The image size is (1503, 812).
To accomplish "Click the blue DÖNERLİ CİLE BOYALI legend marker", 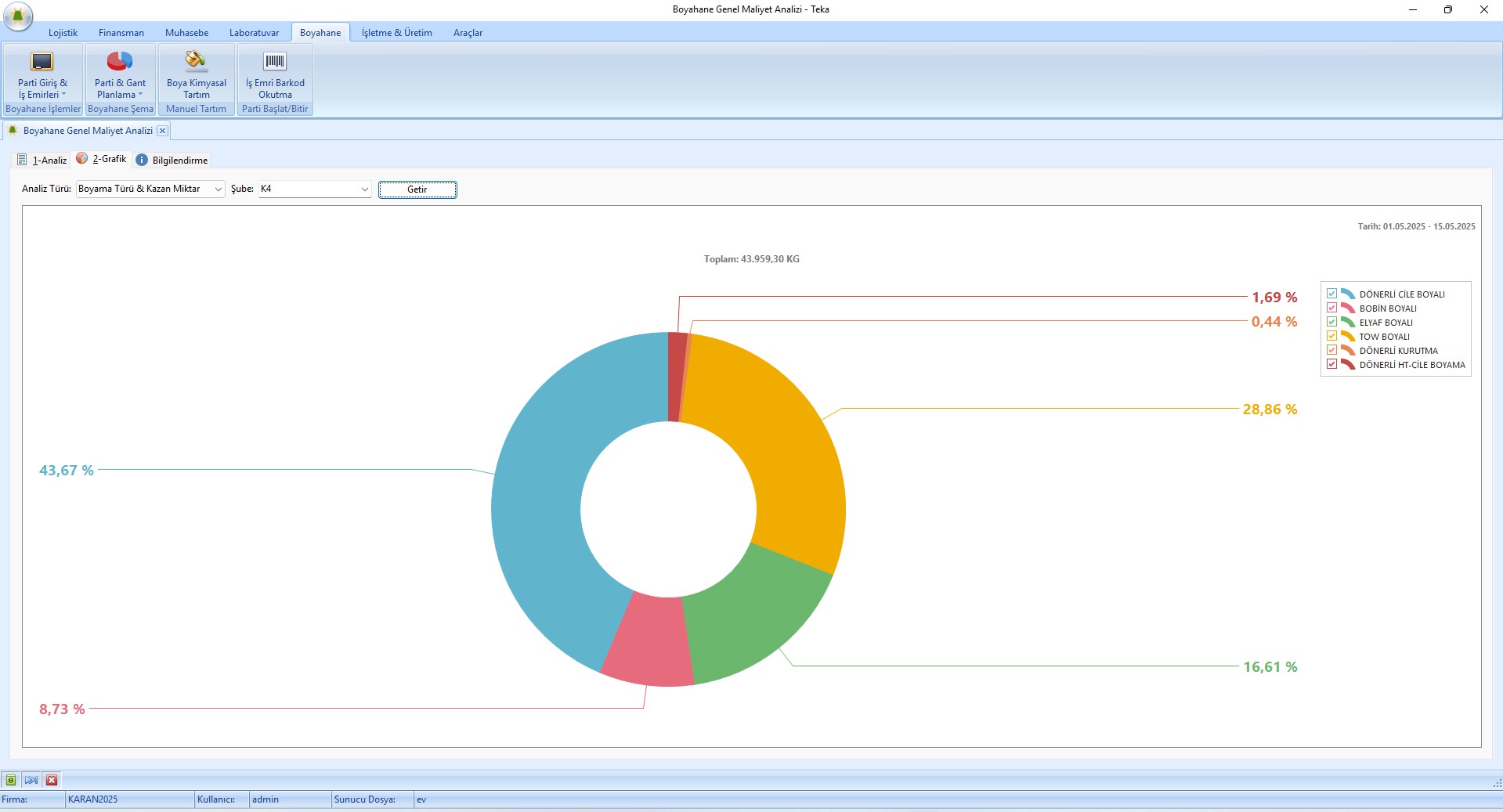I will (x=1347, y=294).
